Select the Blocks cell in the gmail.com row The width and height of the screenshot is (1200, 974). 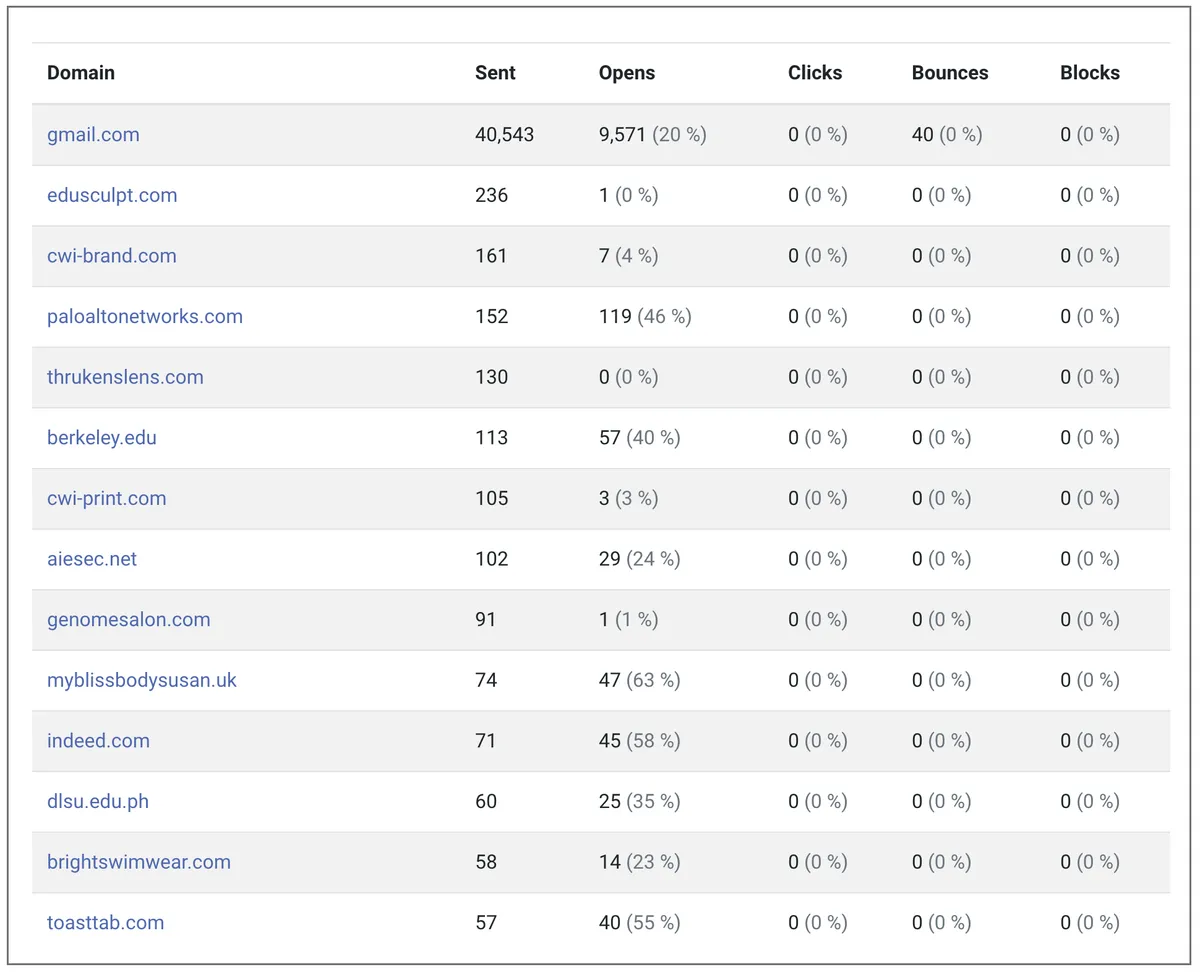coord(1090,134)
